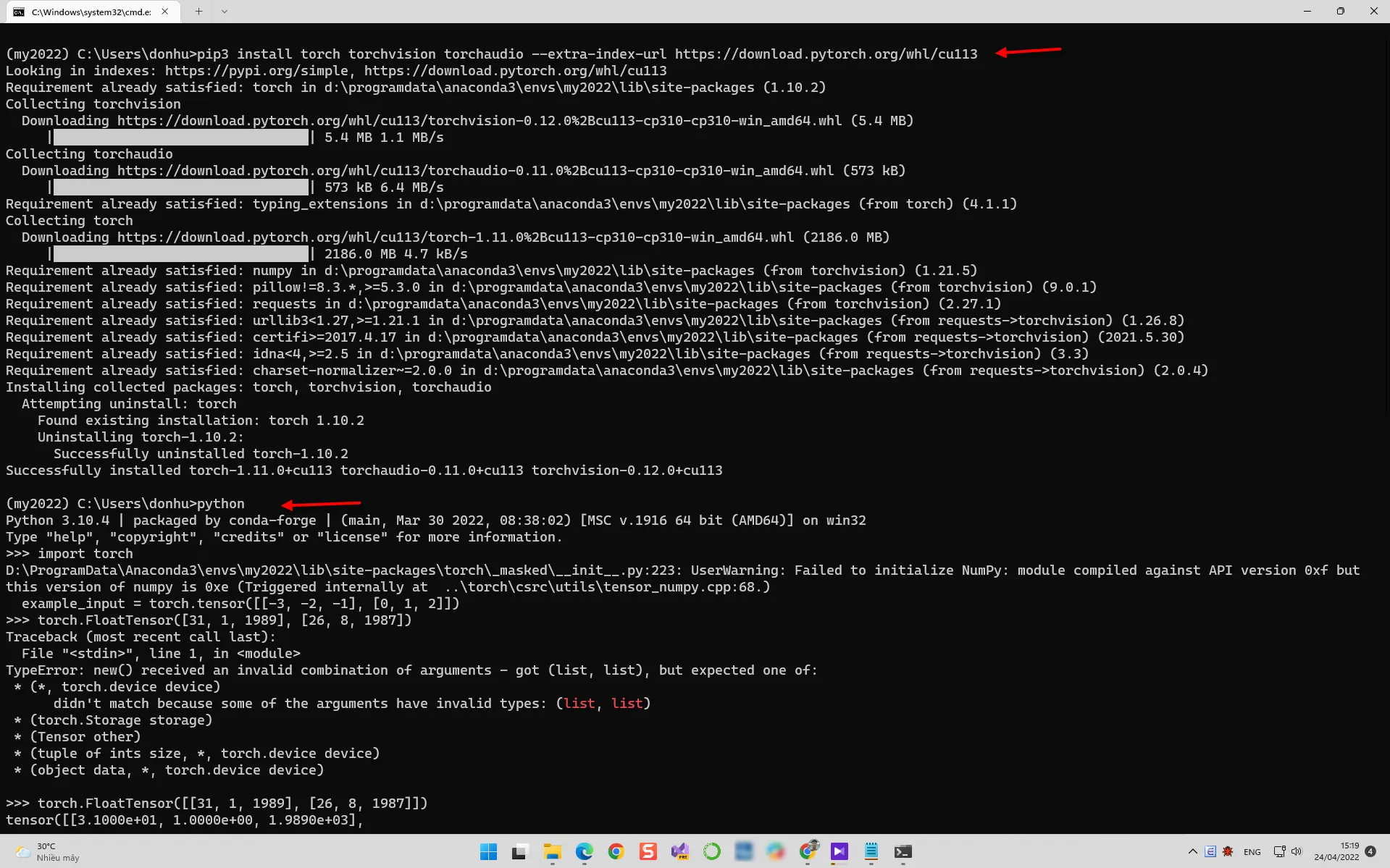Open Visual Studio Preview from the taskbar
The width and height of the screenshot is (1390, 868).
679,851
